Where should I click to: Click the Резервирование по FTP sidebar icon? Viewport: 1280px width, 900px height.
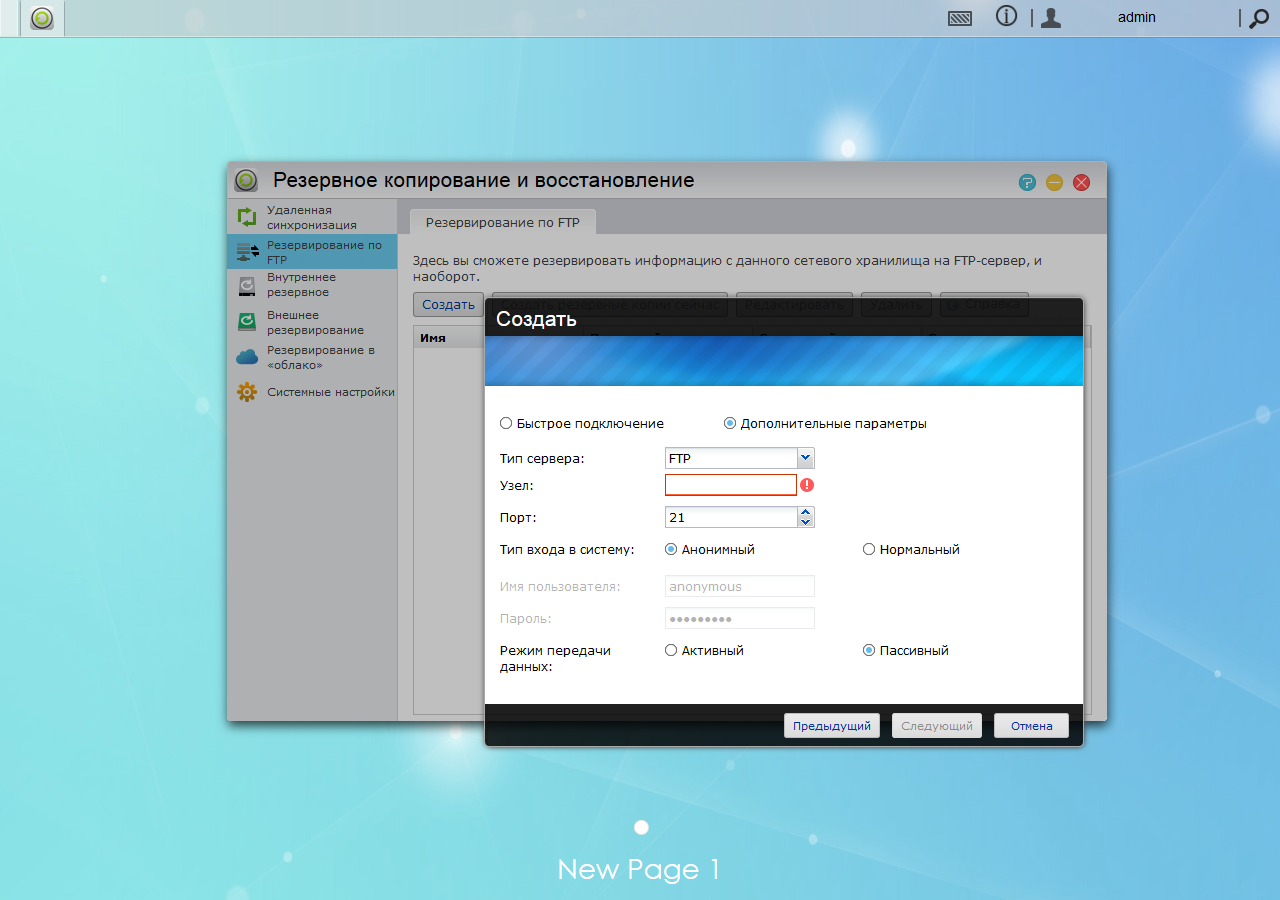point(247,252)
